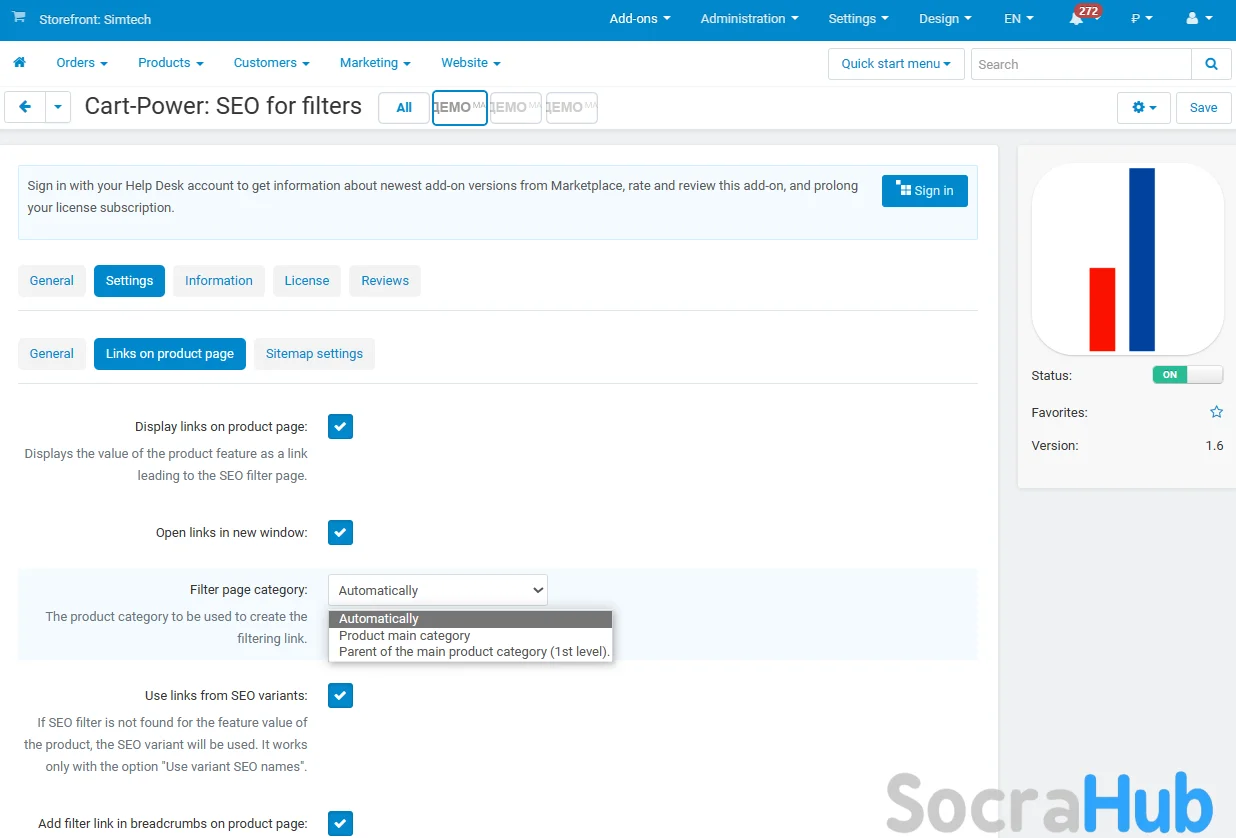Focus the Search input field
Image resolution: width=1236 pixels, height=838 pixels.
point(1080,64)
